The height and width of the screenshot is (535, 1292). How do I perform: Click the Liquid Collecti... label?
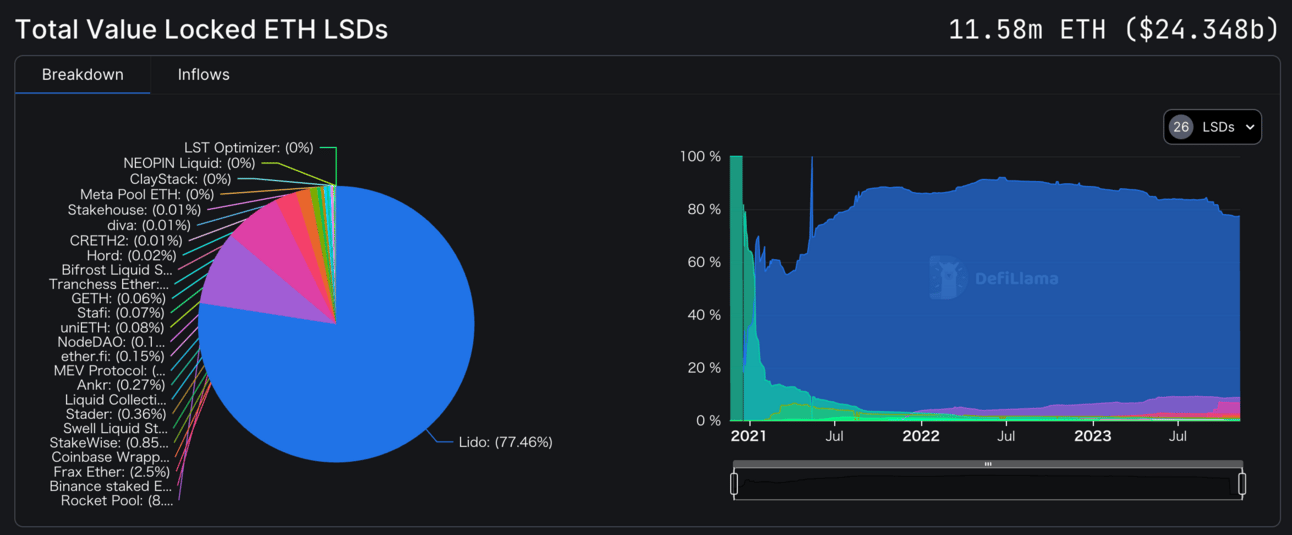116,400
